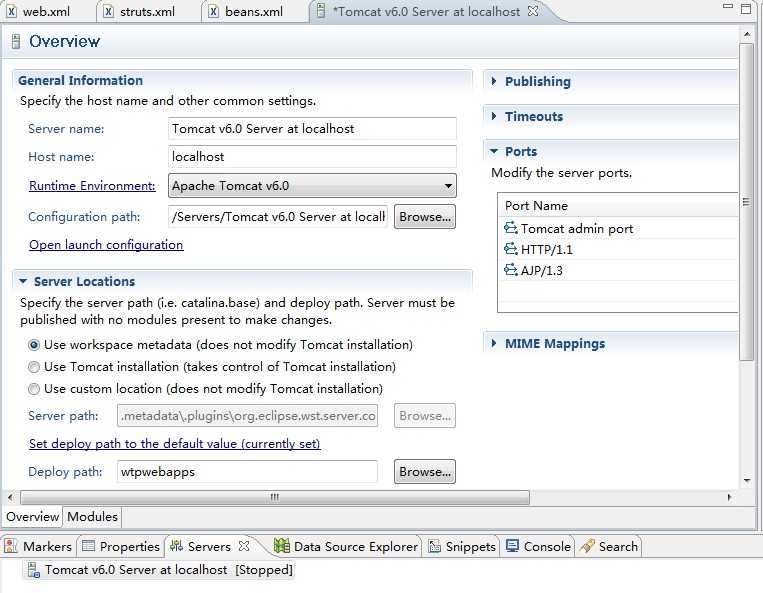The image size is (763, 593).
Task: Click the AJP/1.3 port icon
Action: point(510,270)
